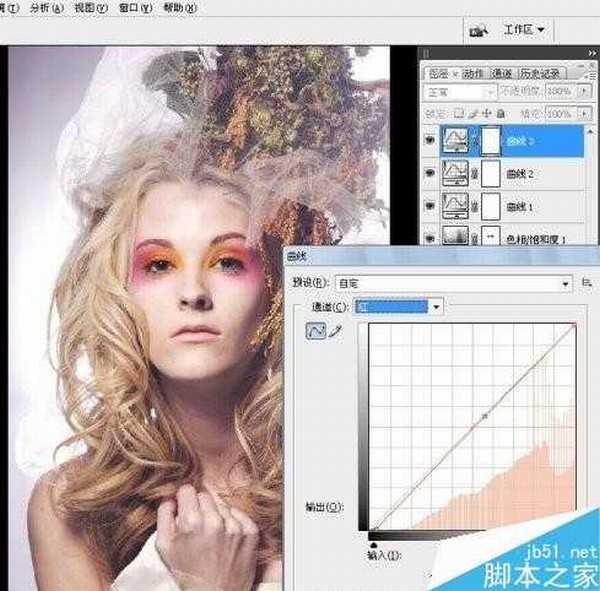Open the 工作区 workspace dropdown

[x=524, y=29]
